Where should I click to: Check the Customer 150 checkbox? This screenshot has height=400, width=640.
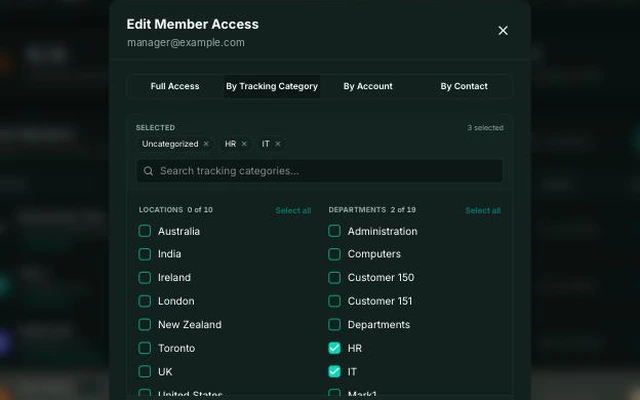click(334, 278)
